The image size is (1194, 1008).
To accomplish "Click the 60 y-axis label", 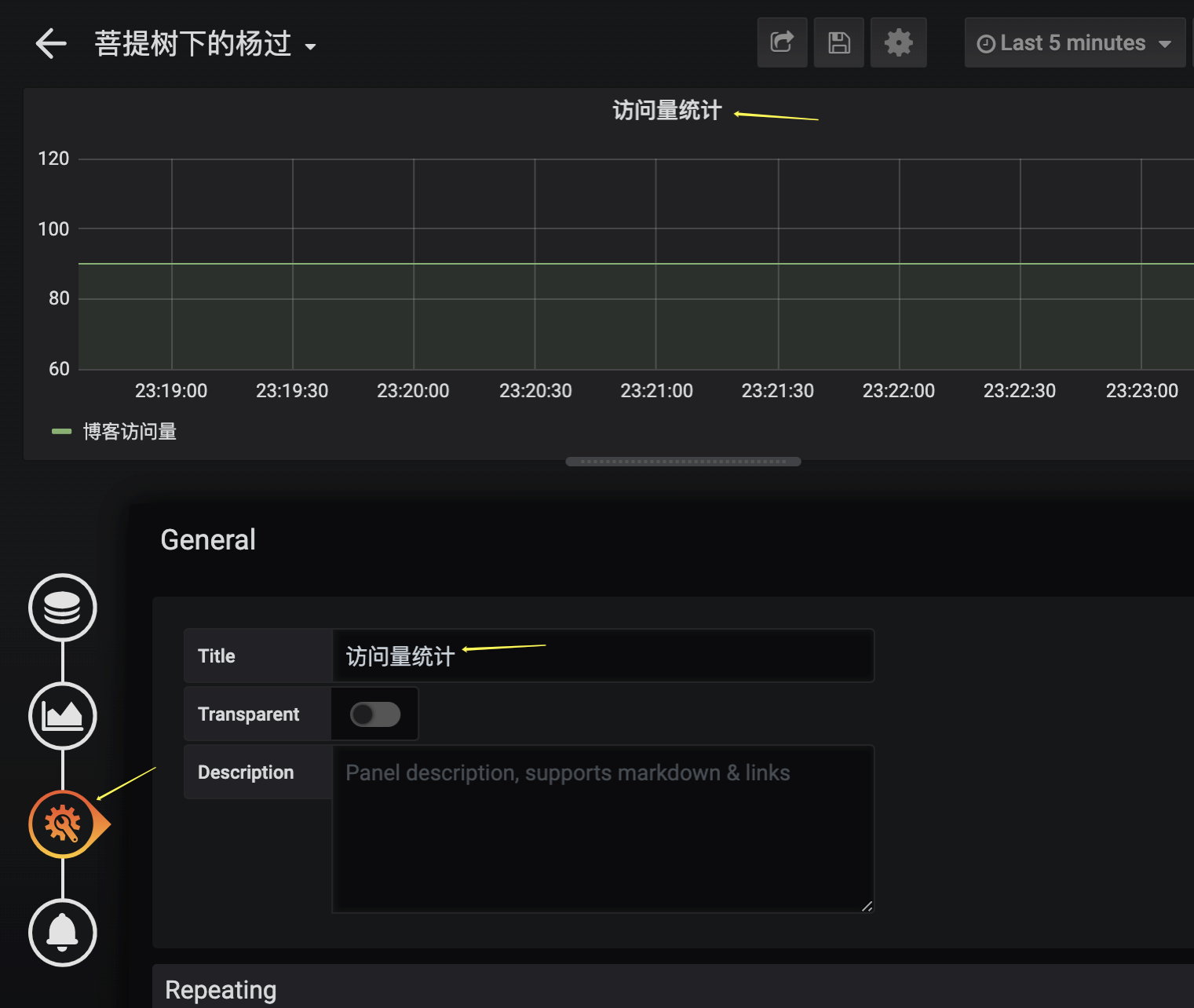I will point(59,369).
